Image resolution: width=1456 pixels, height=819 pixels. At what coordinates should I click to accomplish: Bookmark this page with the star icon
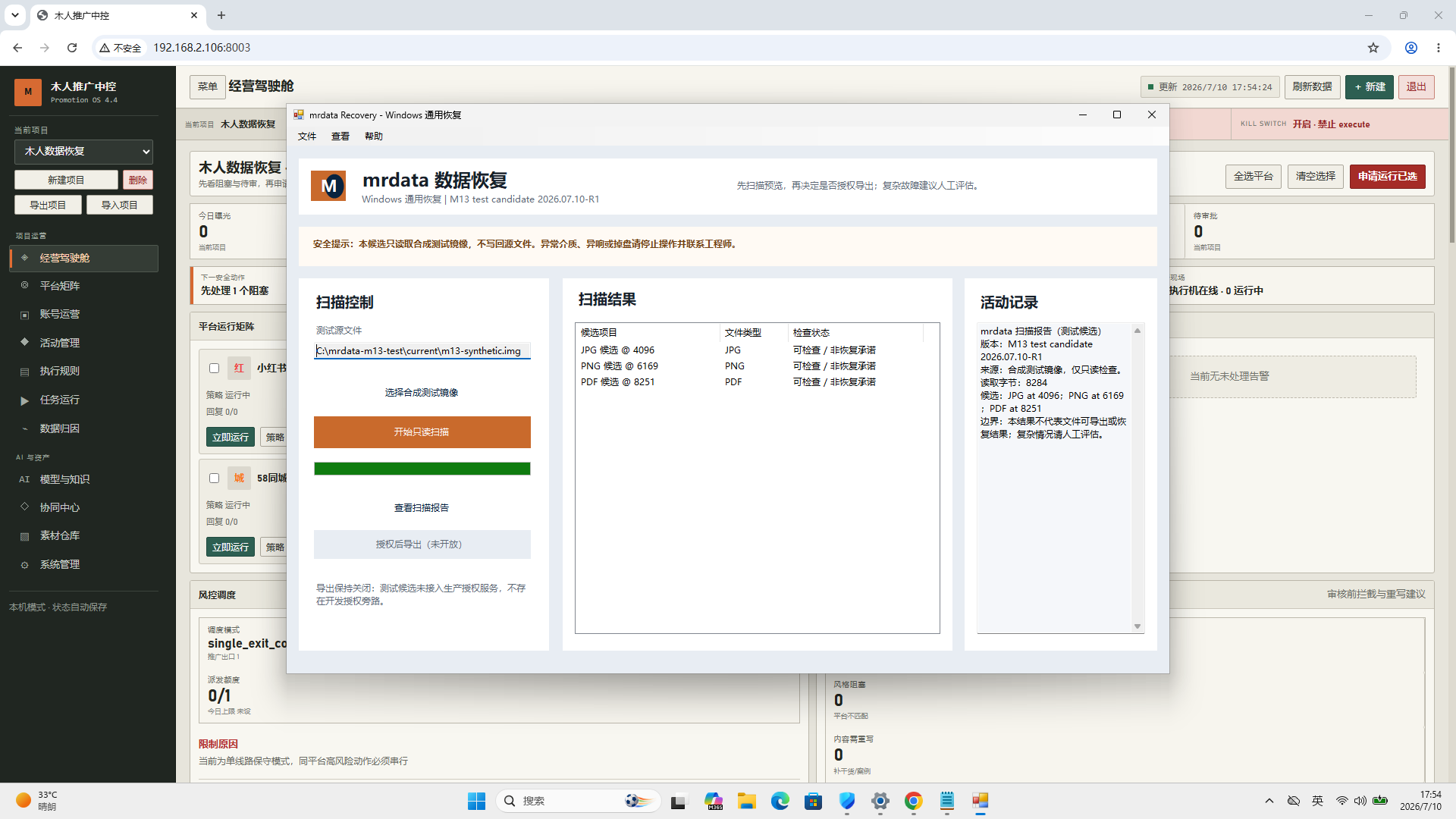pyautogui.click(x=1373, y=48)
